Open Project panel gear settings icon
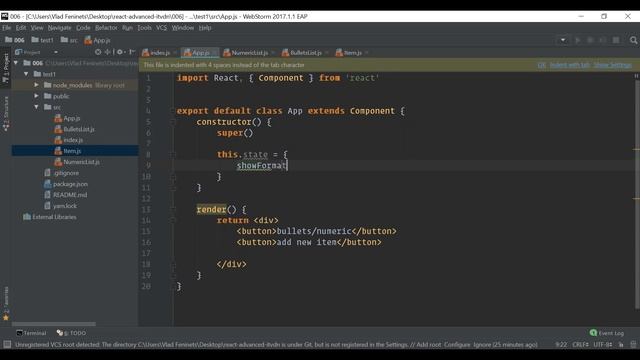This screenshot has height=360, width=640. coord(120,52)
